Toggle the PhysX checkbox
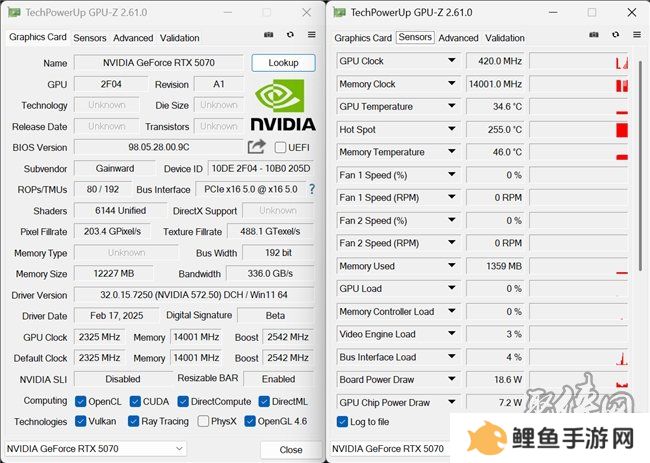 click(x=203, y=421)
